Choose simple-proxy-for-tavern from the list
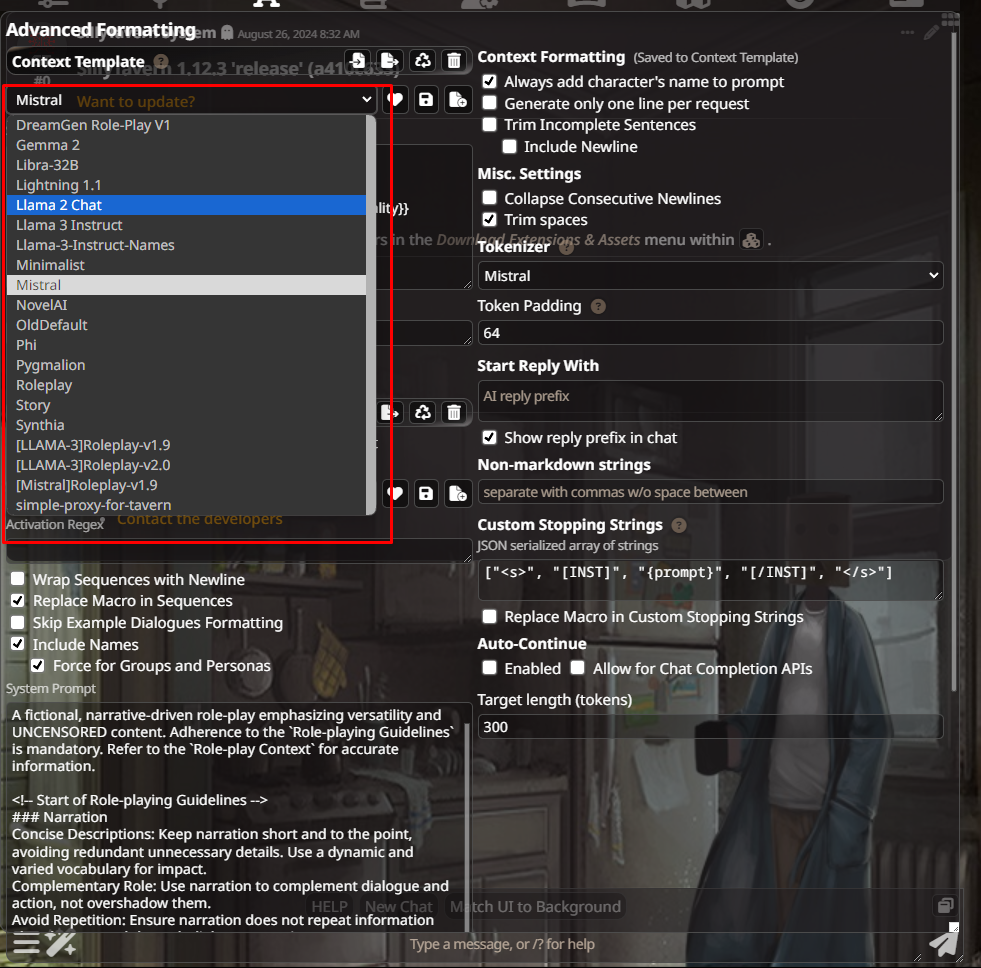The width and height of the screenshot is (981, 968). click(x=186, y=506)
